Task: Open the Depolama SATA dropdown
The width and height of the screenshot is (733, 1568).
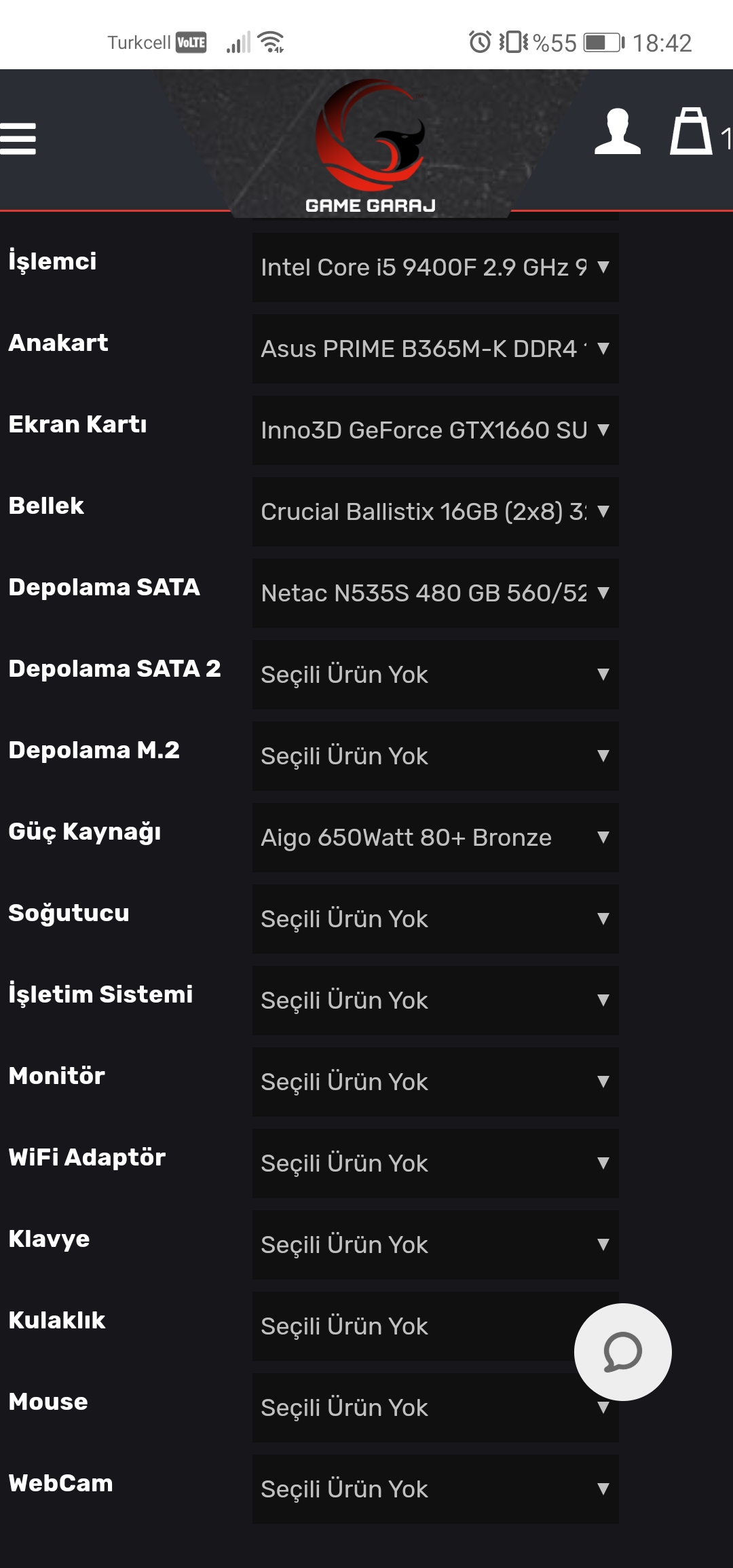Action: click(435, 593)
